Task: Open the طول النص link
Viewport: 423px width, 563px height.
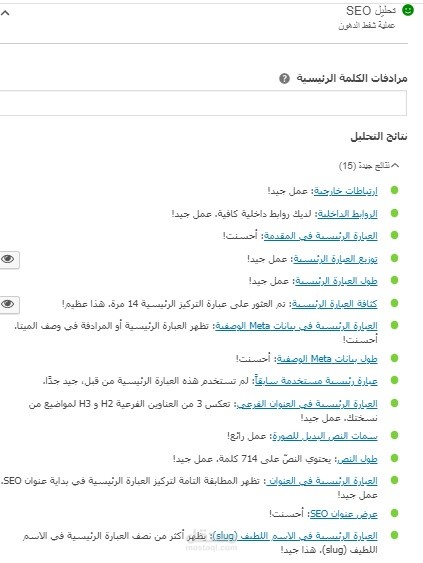Action: tap(357, 459)
